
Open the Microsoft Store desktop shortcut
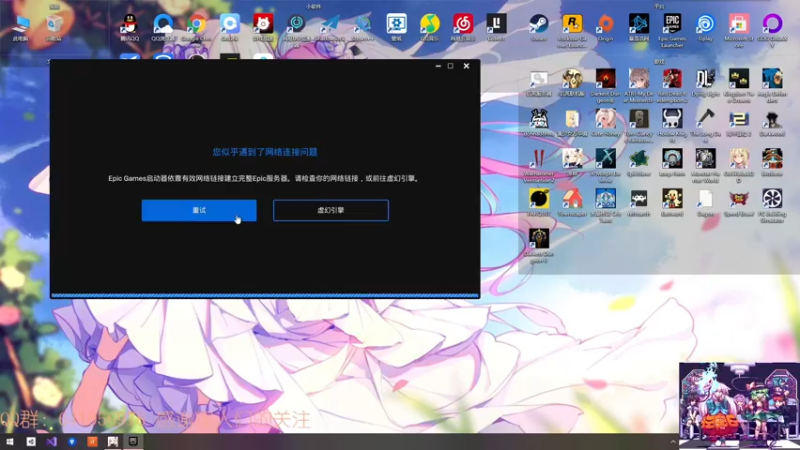[x=739, y=31]
